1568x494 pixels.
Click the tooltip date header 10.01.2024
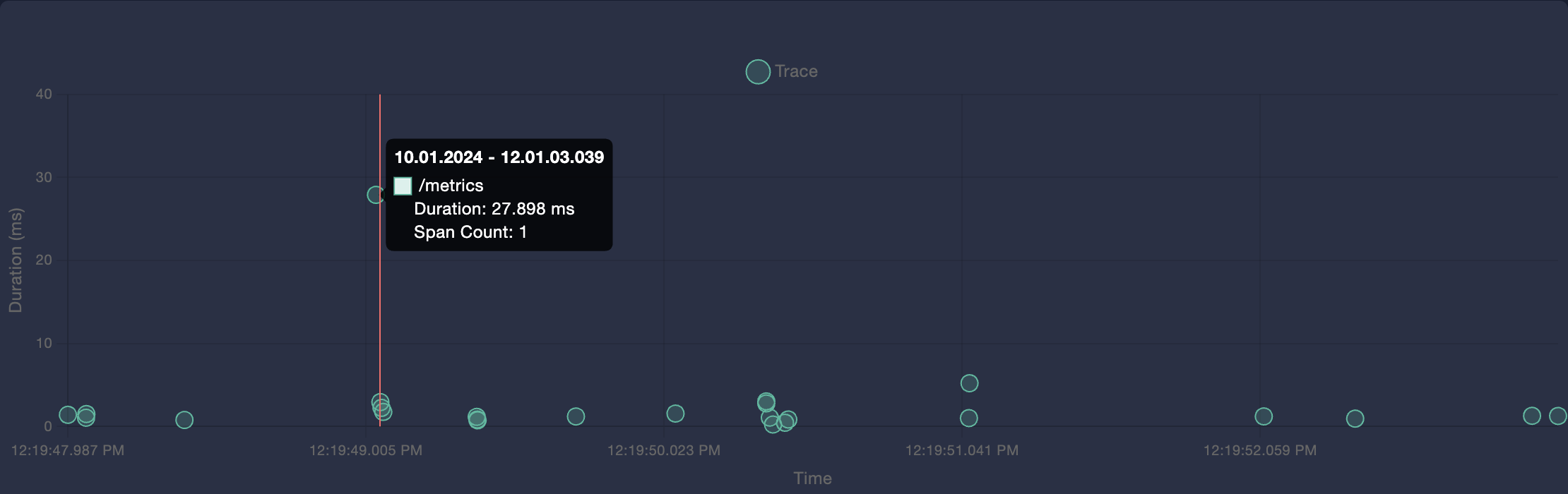click(x=438, y=157)
